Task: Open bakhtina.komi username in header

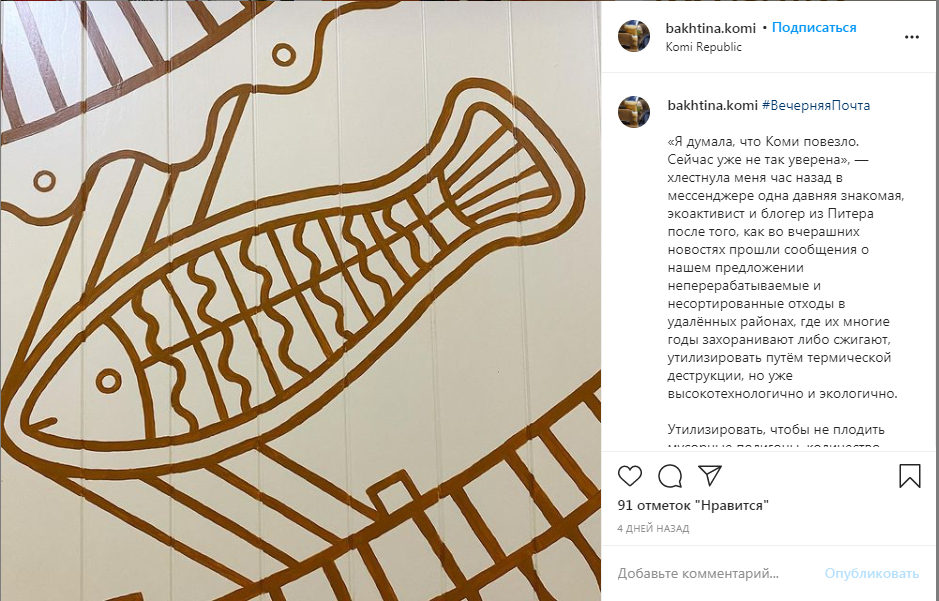Action: (710, 28)
